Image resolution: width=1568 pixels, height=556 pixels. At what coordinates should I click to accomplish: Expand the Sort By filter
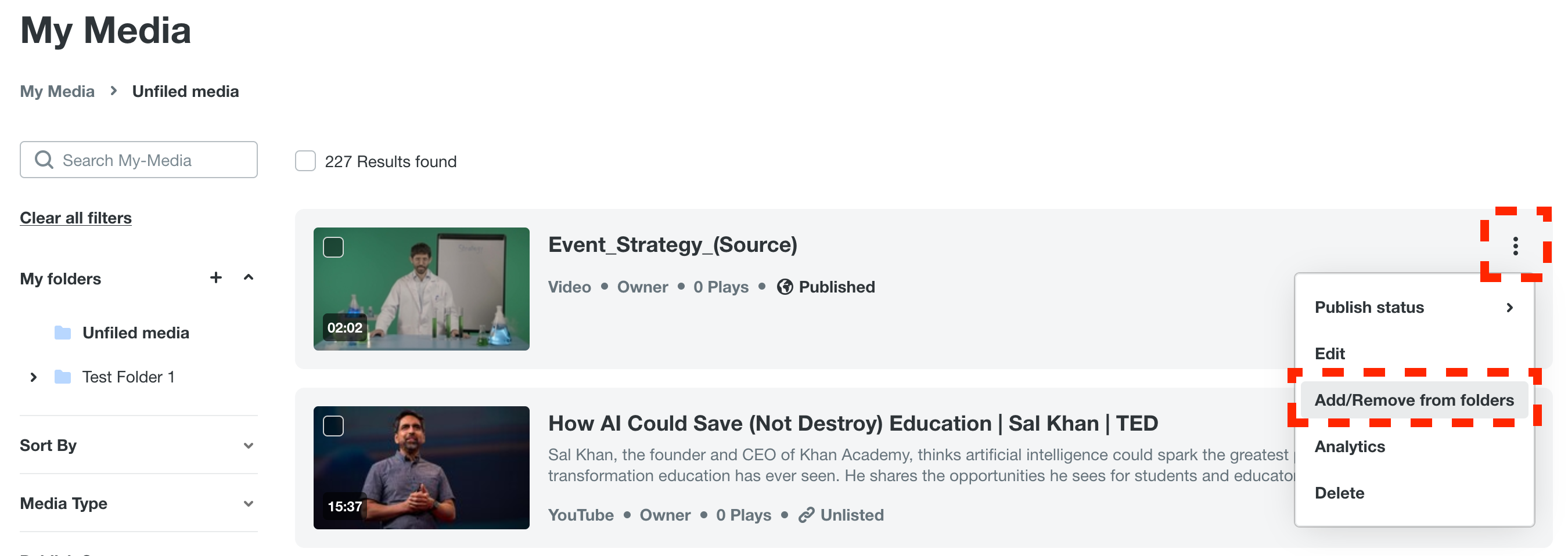[x=248, y=446]
